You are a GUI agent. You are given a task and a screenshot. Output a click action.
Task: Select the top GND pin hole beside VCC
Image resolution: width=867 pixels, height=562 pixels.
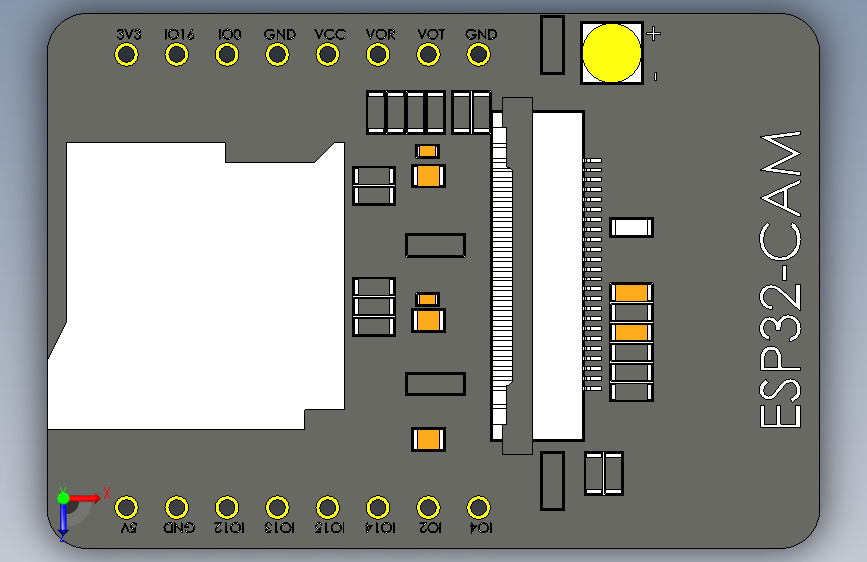(x=278, y=55)
